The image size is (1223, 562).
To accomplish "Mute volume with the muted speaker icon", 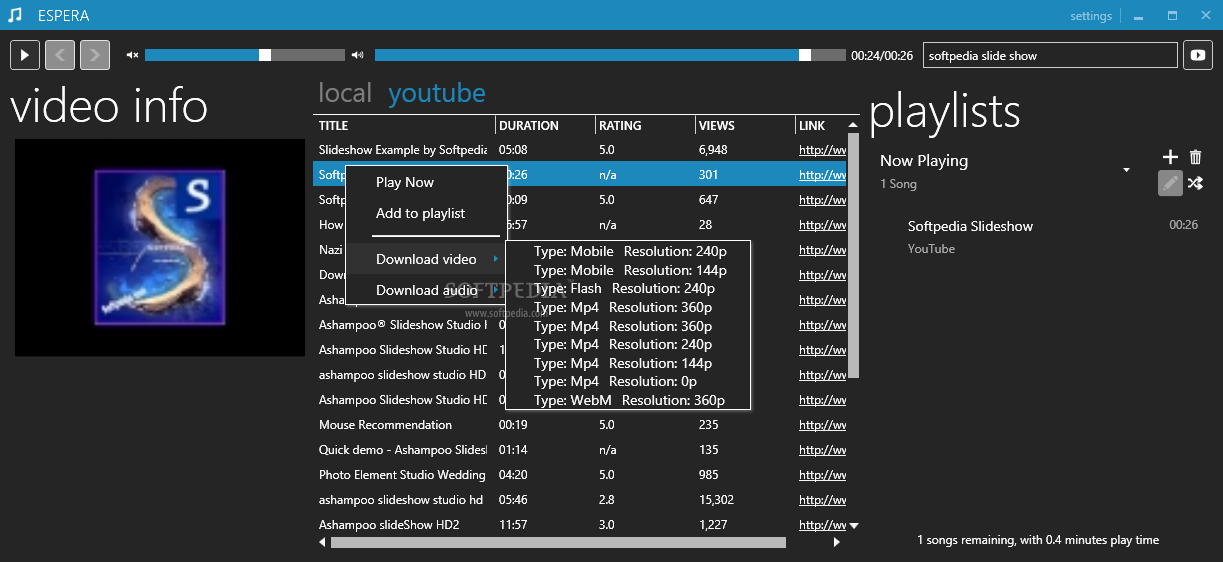I will pyautogui.click(x=132, y=55).
